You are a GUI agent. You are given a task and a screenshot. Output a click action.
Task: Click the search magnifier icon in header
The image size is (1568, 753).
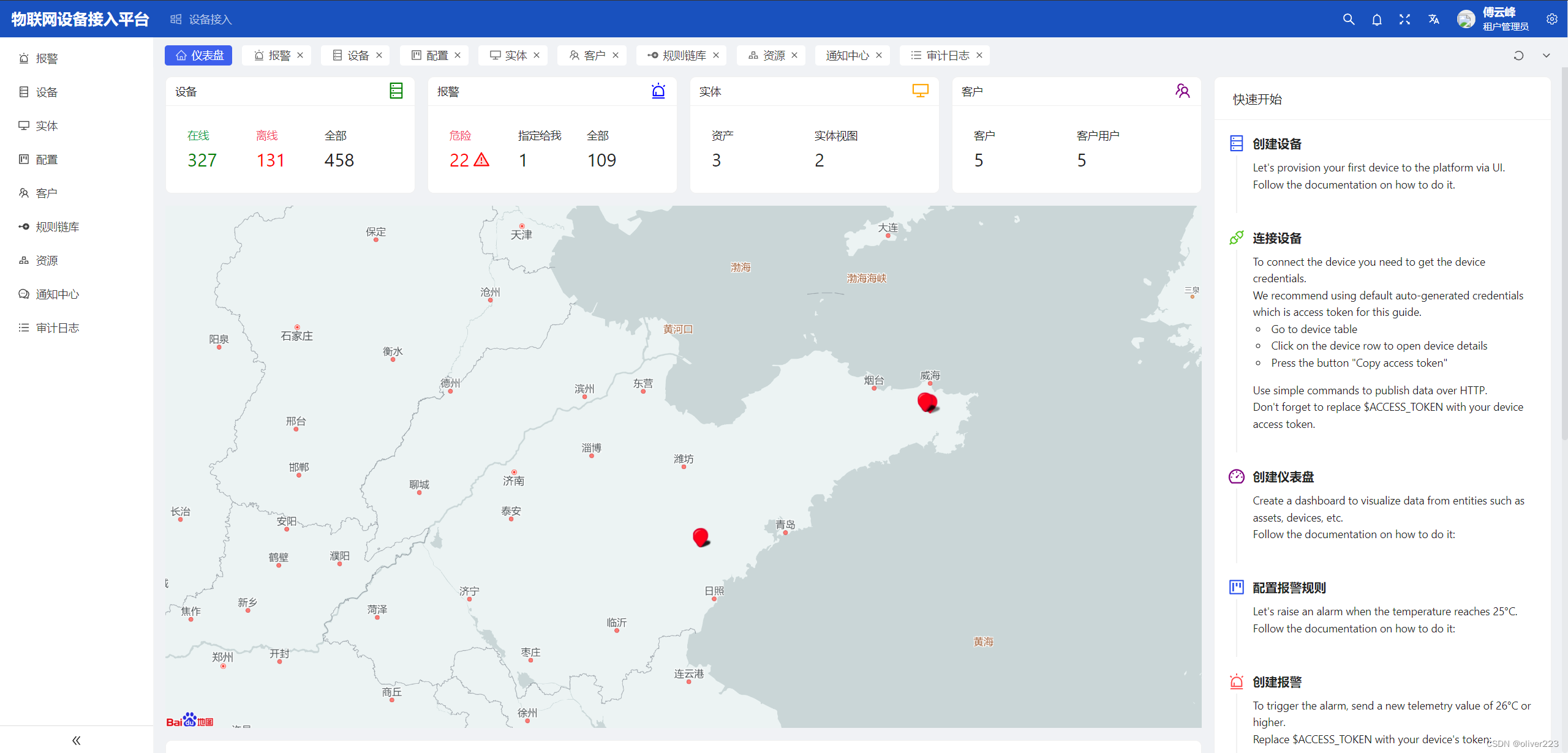[1348, 19]
